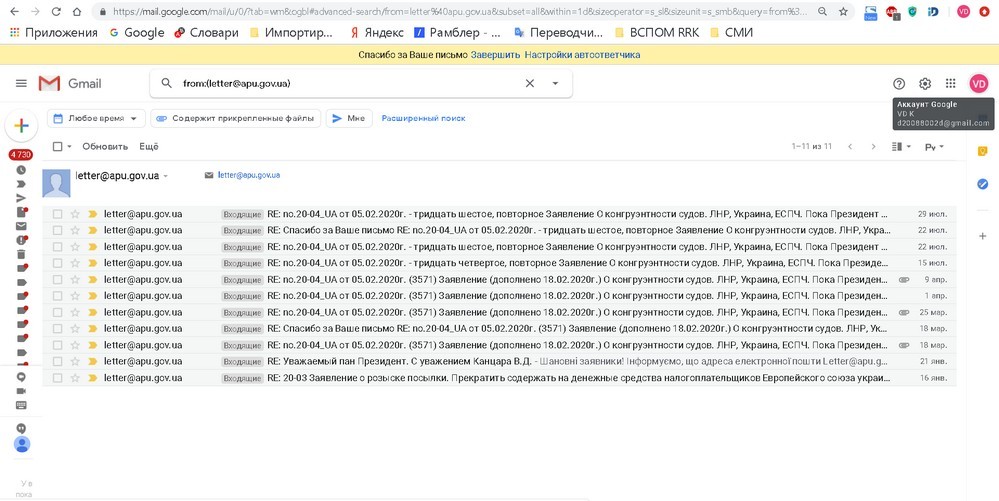Click the zoom magnifier icon in address bar

(x=823, y=11)
